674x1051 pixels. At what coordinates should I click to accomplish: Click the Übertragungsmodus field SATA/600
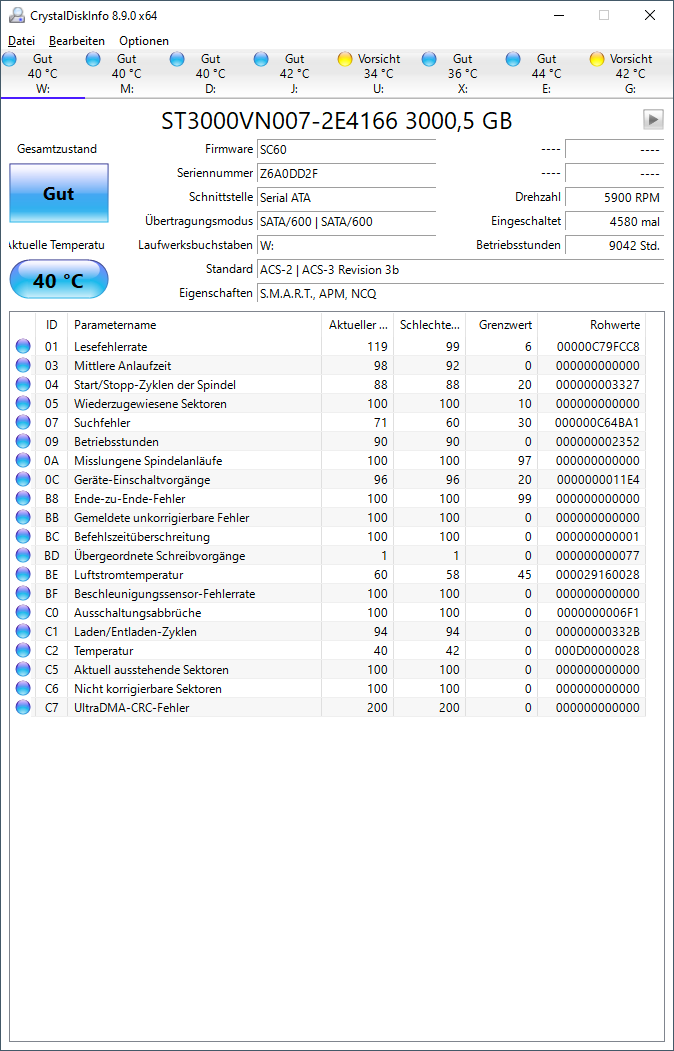tap(346, 222)
